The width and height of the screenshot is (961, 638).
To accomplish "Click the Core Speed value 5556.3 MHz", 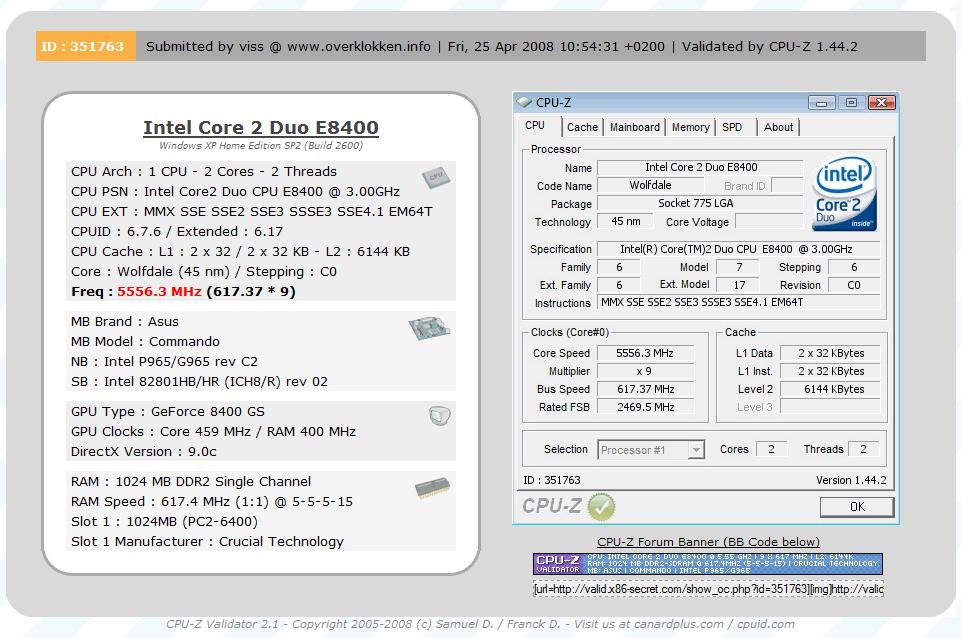I will click(x=645, y=353).
